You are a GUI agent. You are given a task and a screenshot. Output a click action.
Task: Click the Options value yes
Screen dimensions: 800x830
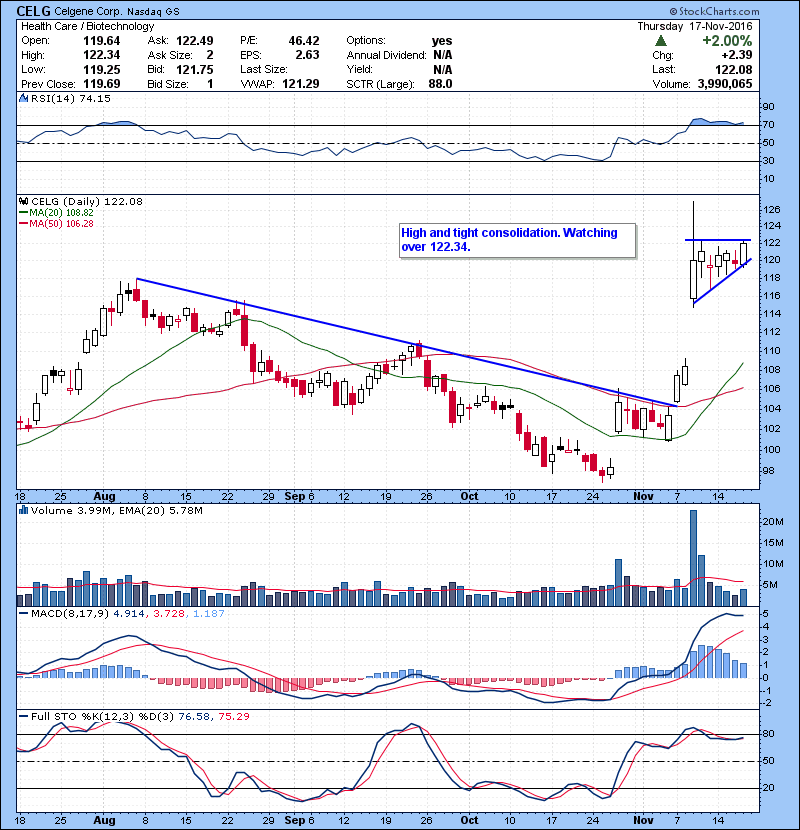pos(442,41)
